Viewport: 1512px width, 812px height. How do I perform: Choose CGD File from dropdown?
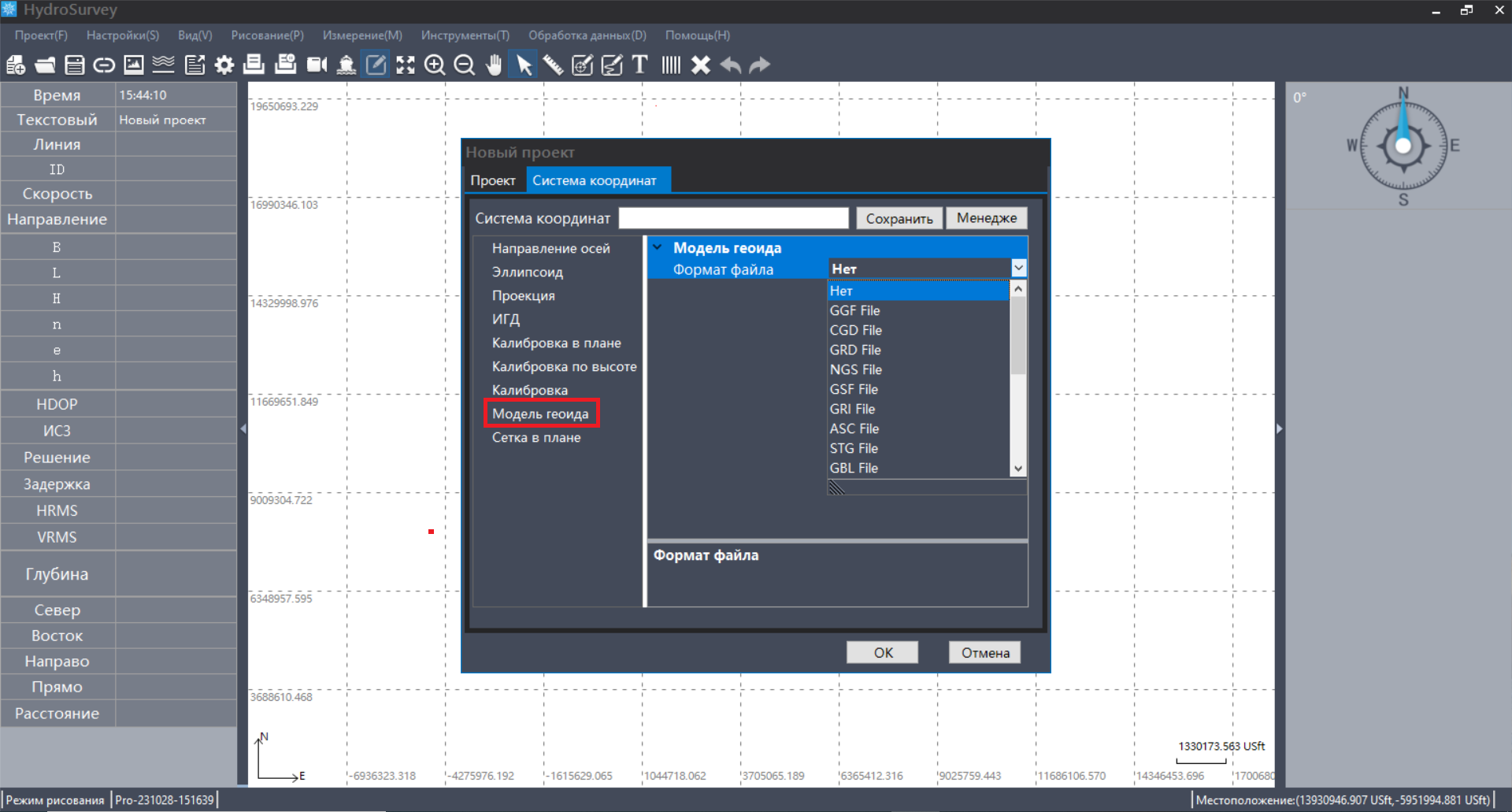click(918, 330)
